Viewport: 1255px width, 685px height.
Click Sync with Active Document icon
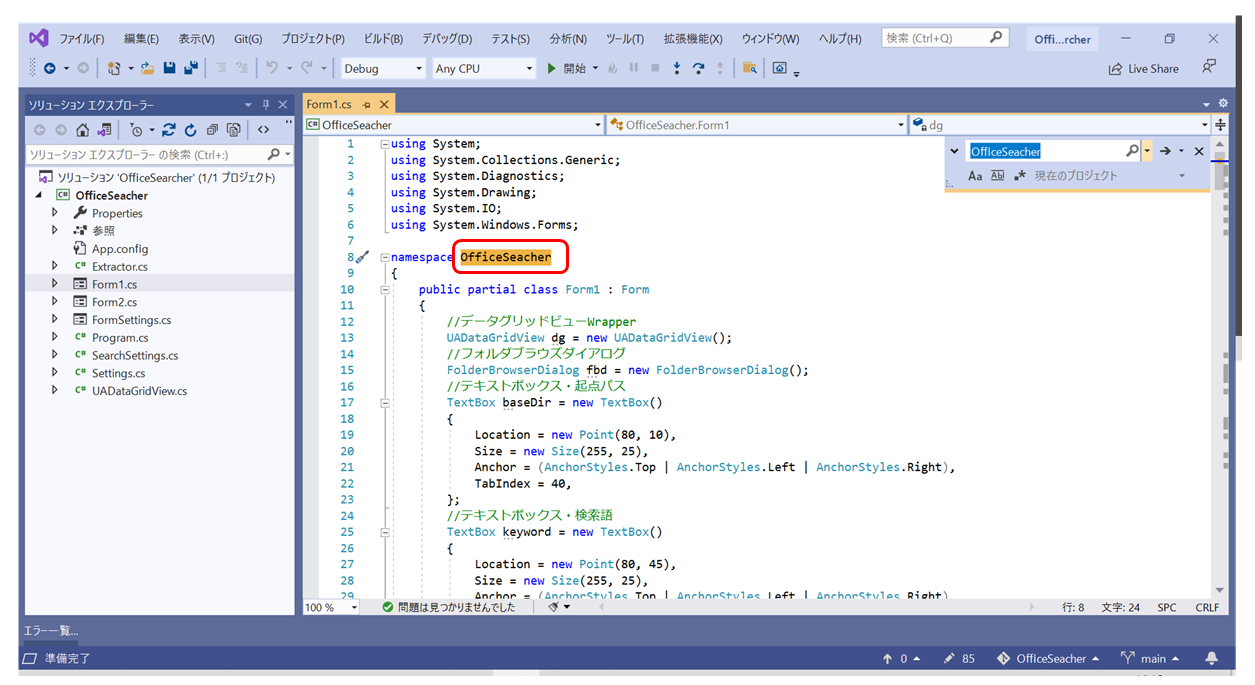168,130
